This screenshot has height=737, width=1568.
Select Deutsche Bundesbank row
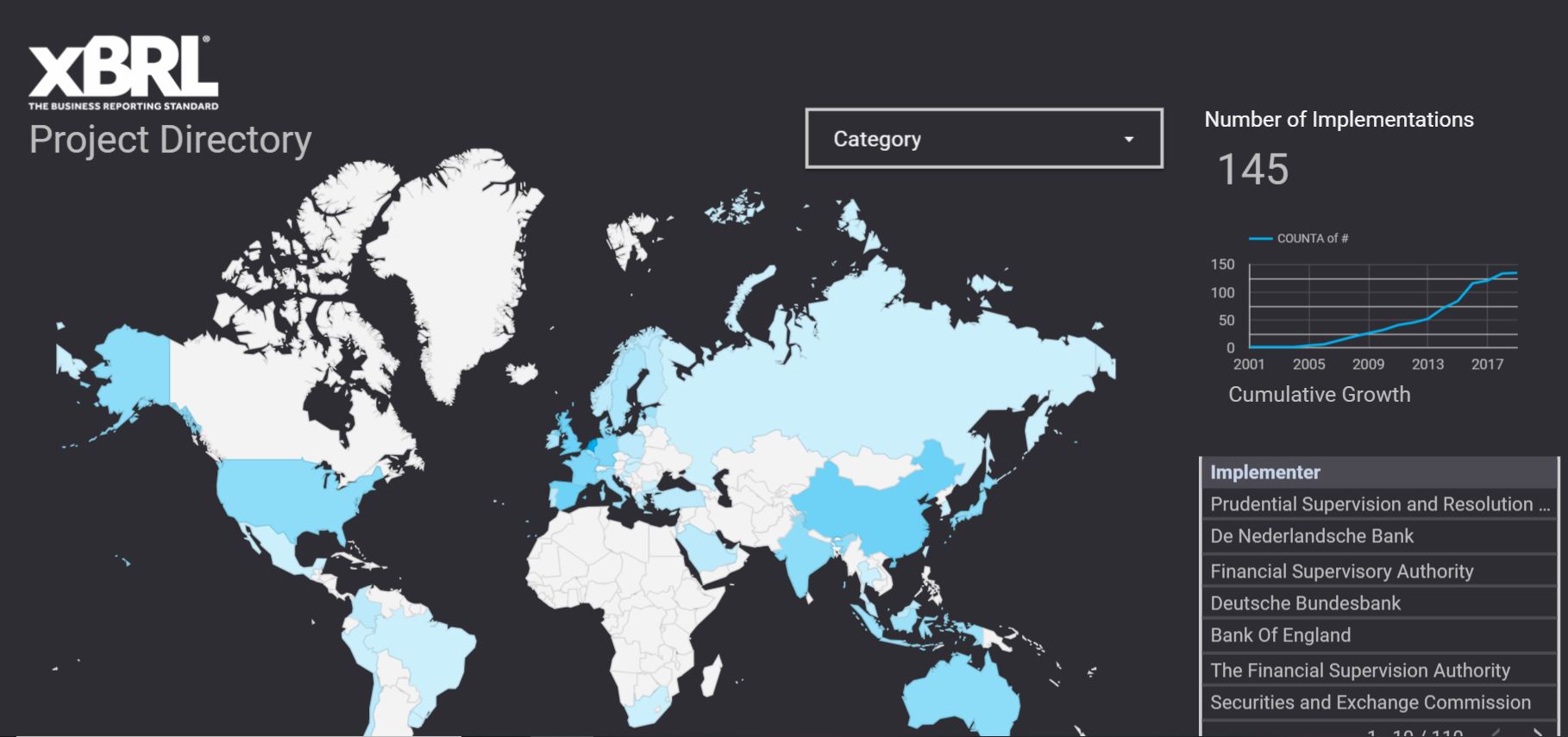click(x=1379, y=603)
